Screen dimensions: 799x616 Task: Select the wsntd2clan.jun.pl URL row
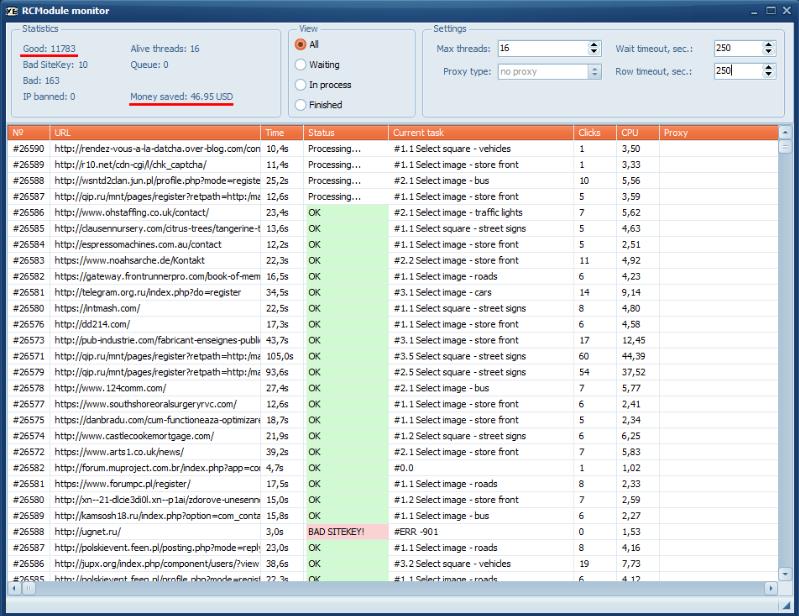tap(157, 180)
